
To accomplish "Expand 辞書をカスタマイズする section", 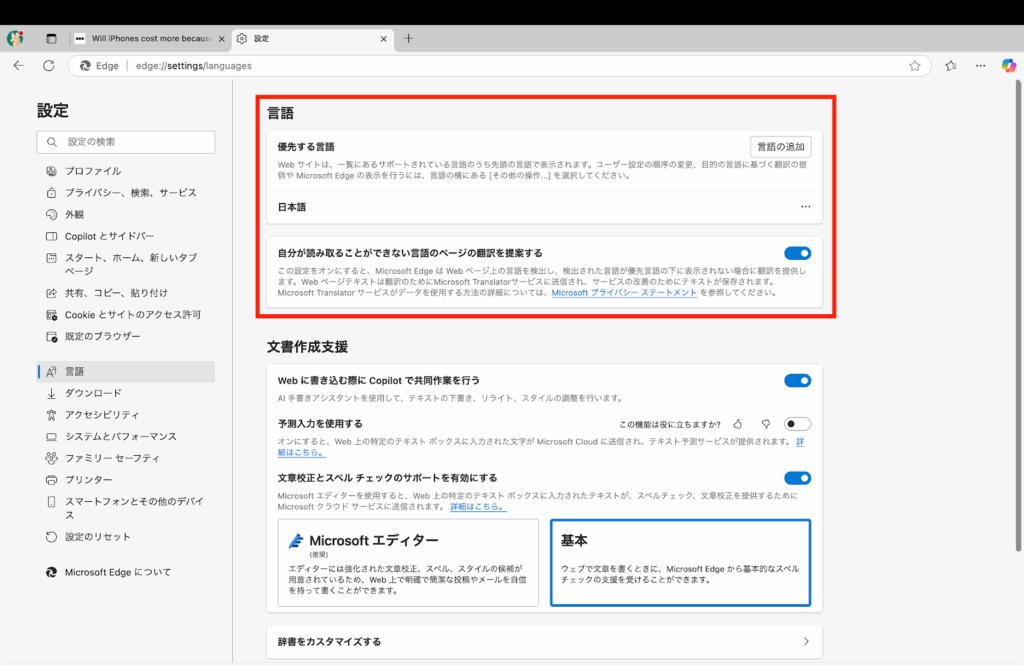I will [805, 641].
